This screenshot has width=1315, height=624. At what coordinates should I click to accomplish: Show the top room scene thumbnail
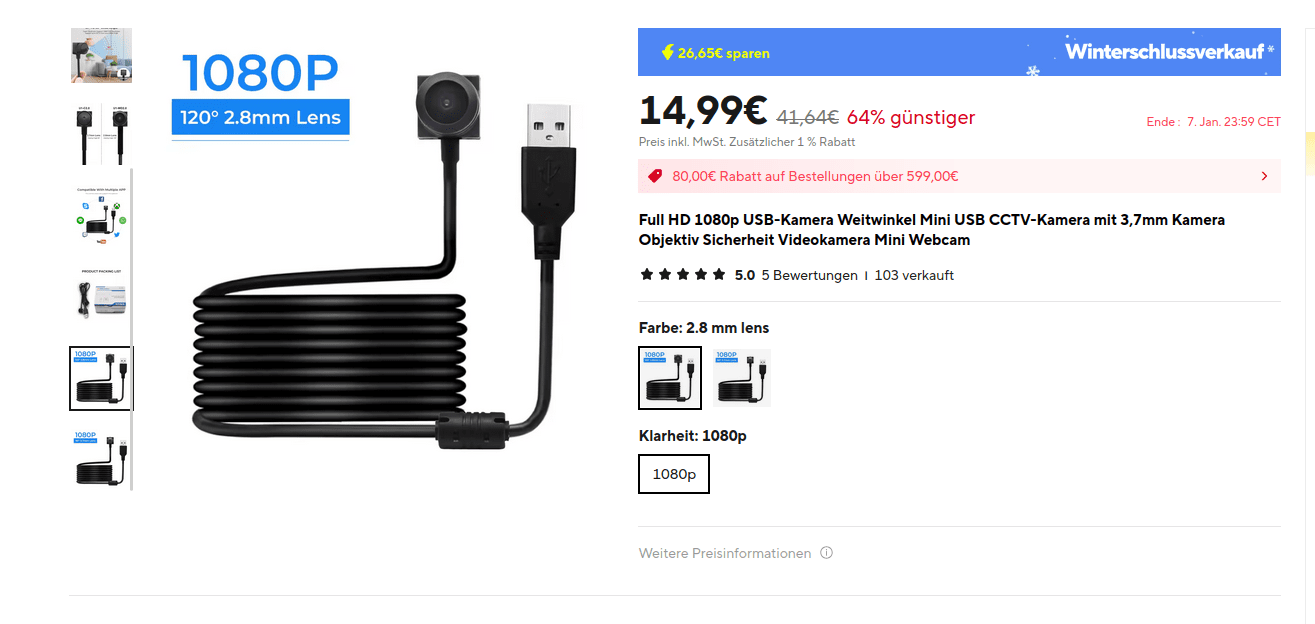click(101, 55)
